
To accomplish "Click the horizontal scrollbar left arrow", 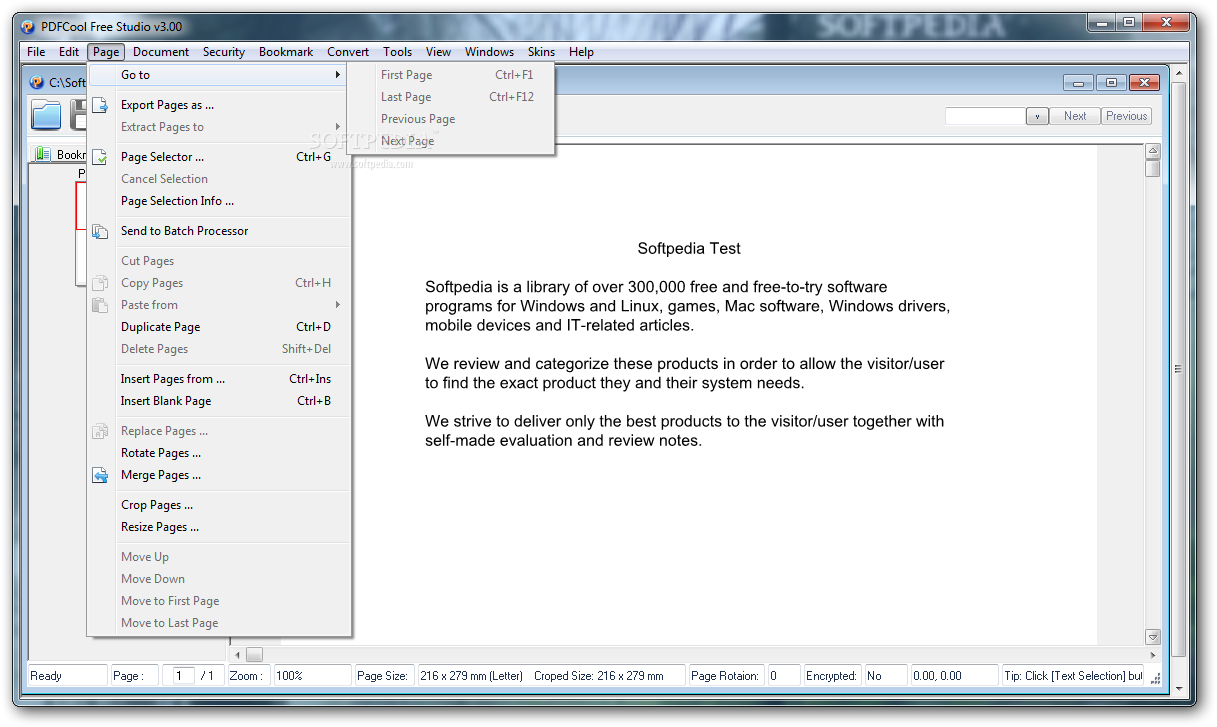I will pyautogui.click(x=236, y=655).
